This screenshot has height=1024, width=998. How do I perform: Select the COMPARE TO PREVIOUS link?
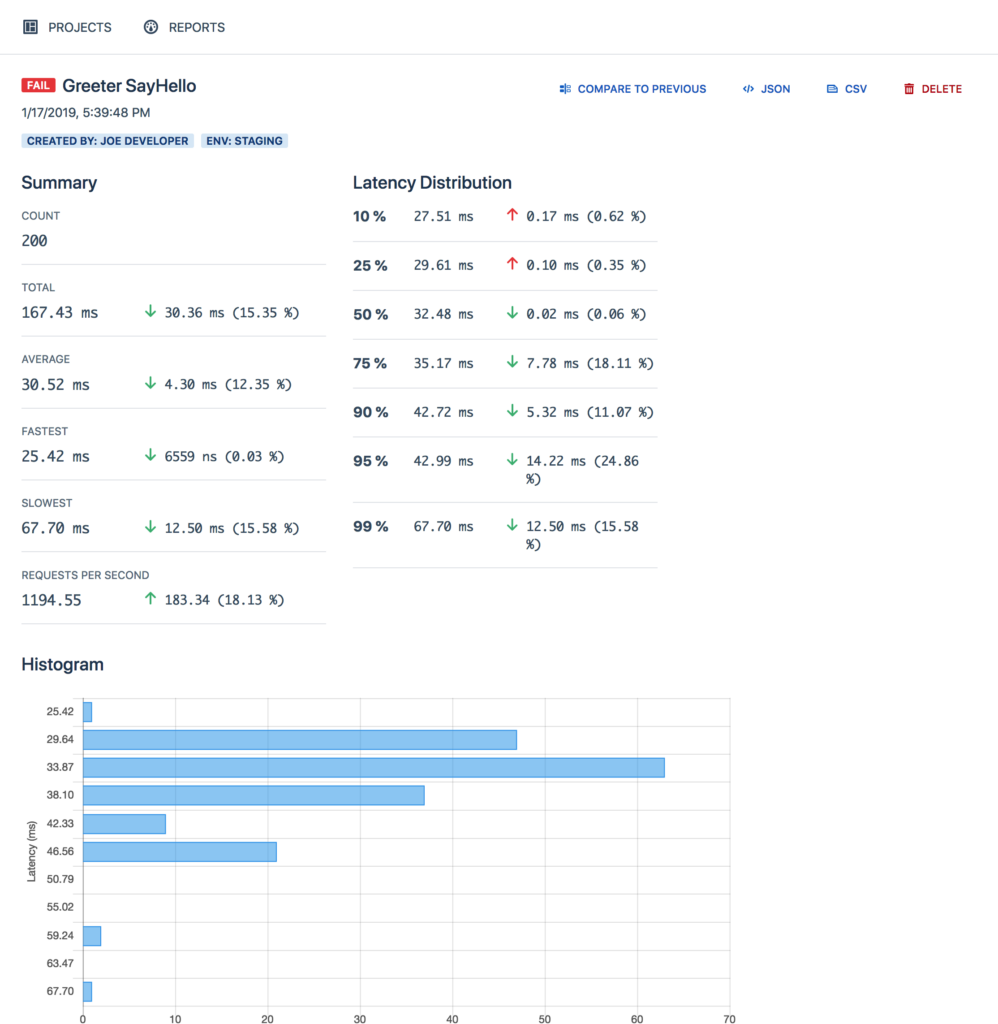coord(632,89)
